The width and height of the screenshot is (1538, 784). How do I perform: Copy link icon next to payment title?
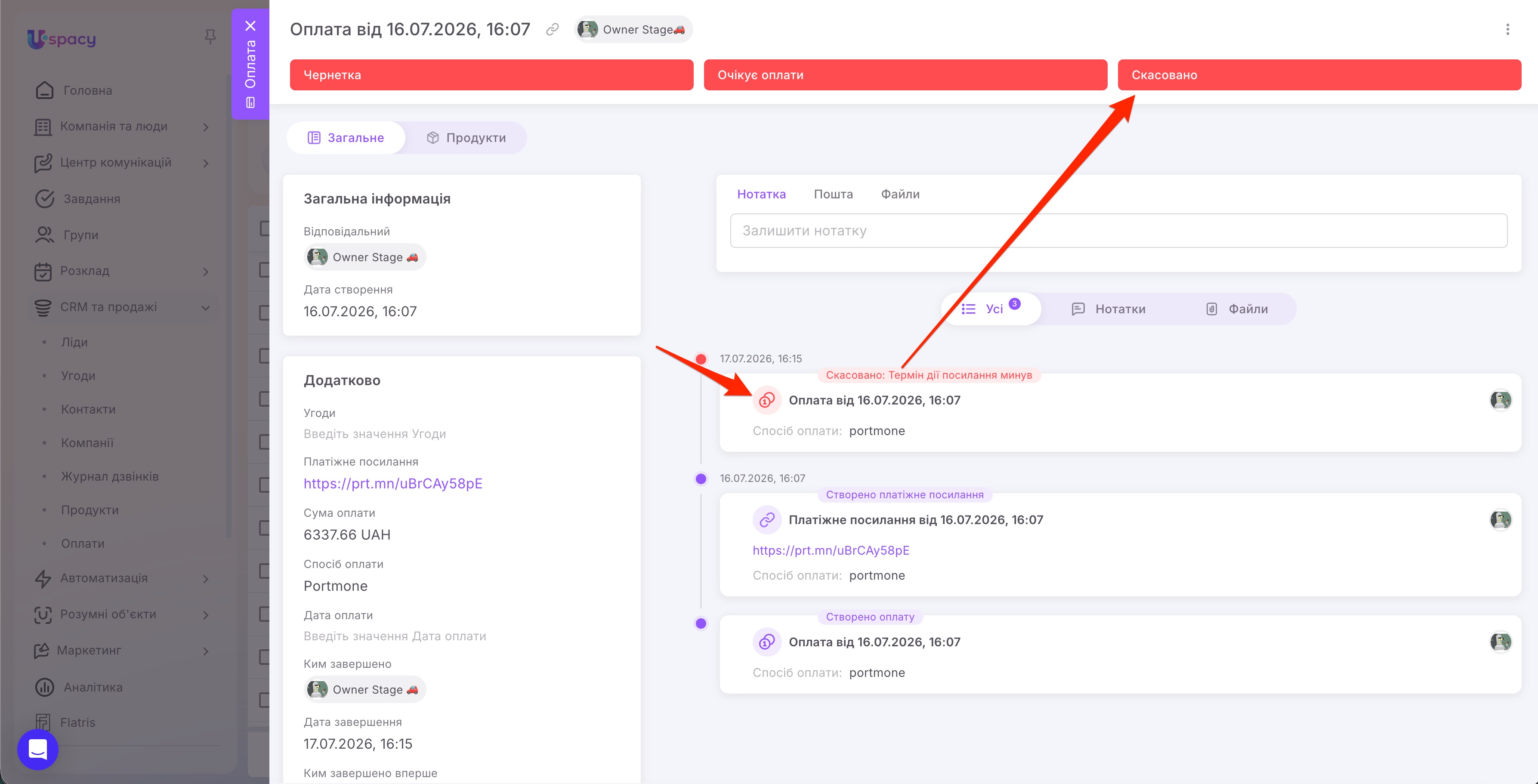pos(552,29)
